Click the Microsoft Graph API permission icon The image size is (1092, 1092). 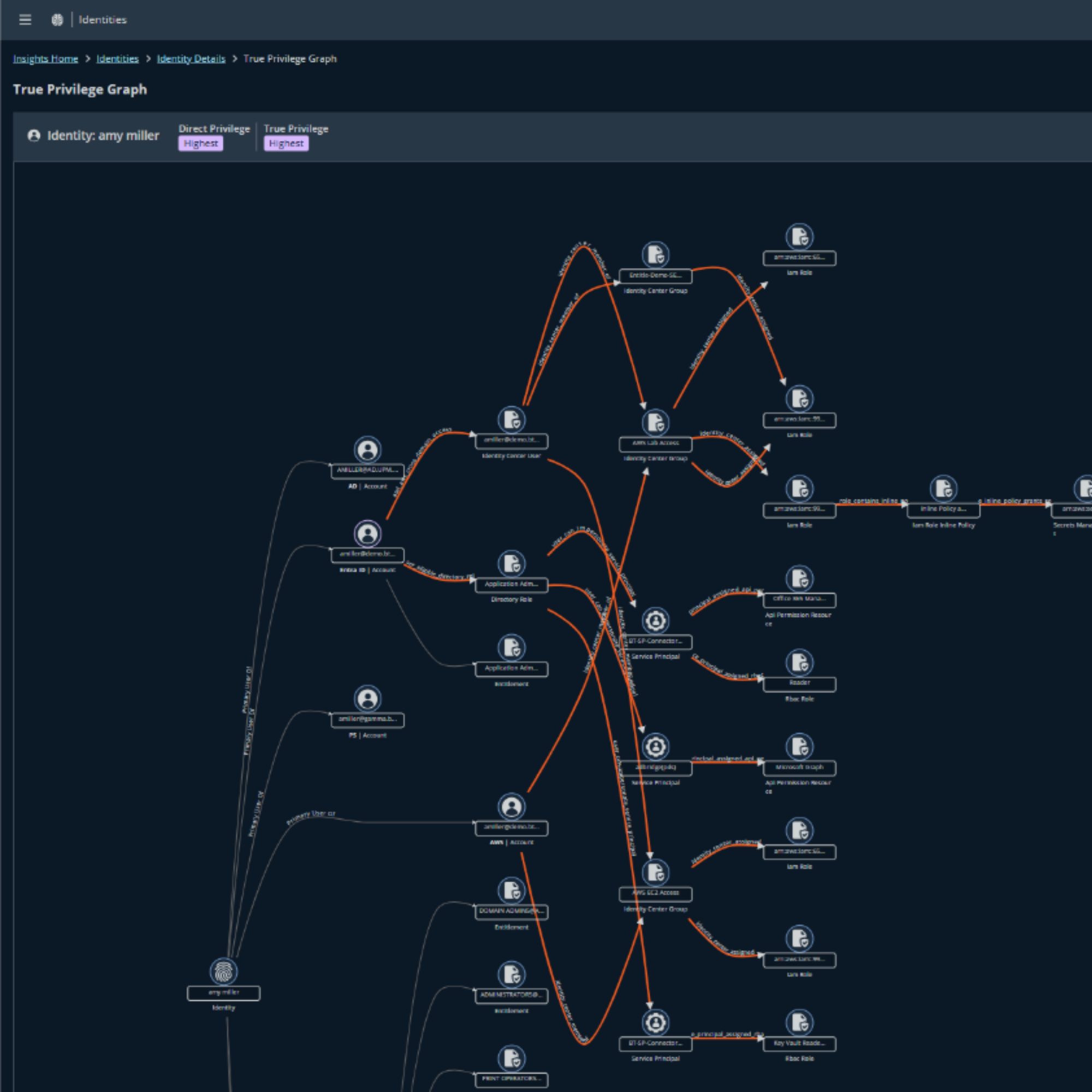[x=800, y=746]
